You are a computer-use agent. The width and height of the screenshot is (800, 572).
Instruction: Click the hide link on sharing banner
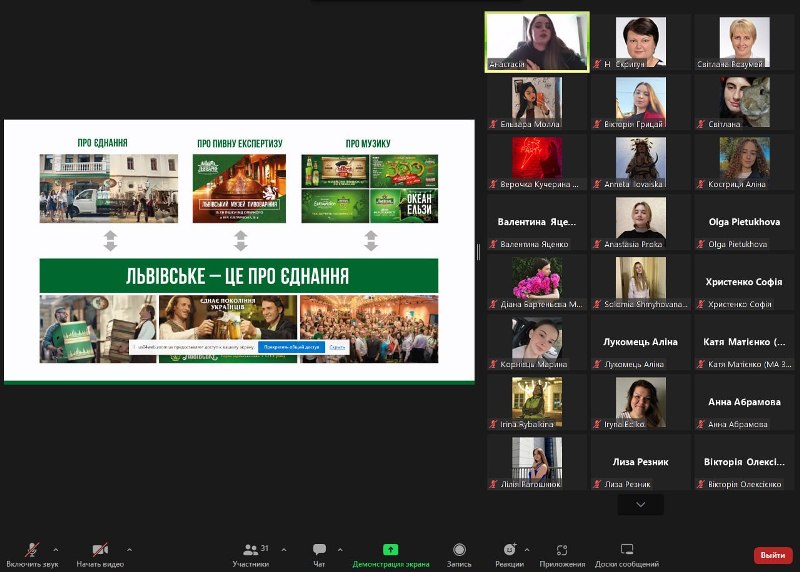point(337,347)
